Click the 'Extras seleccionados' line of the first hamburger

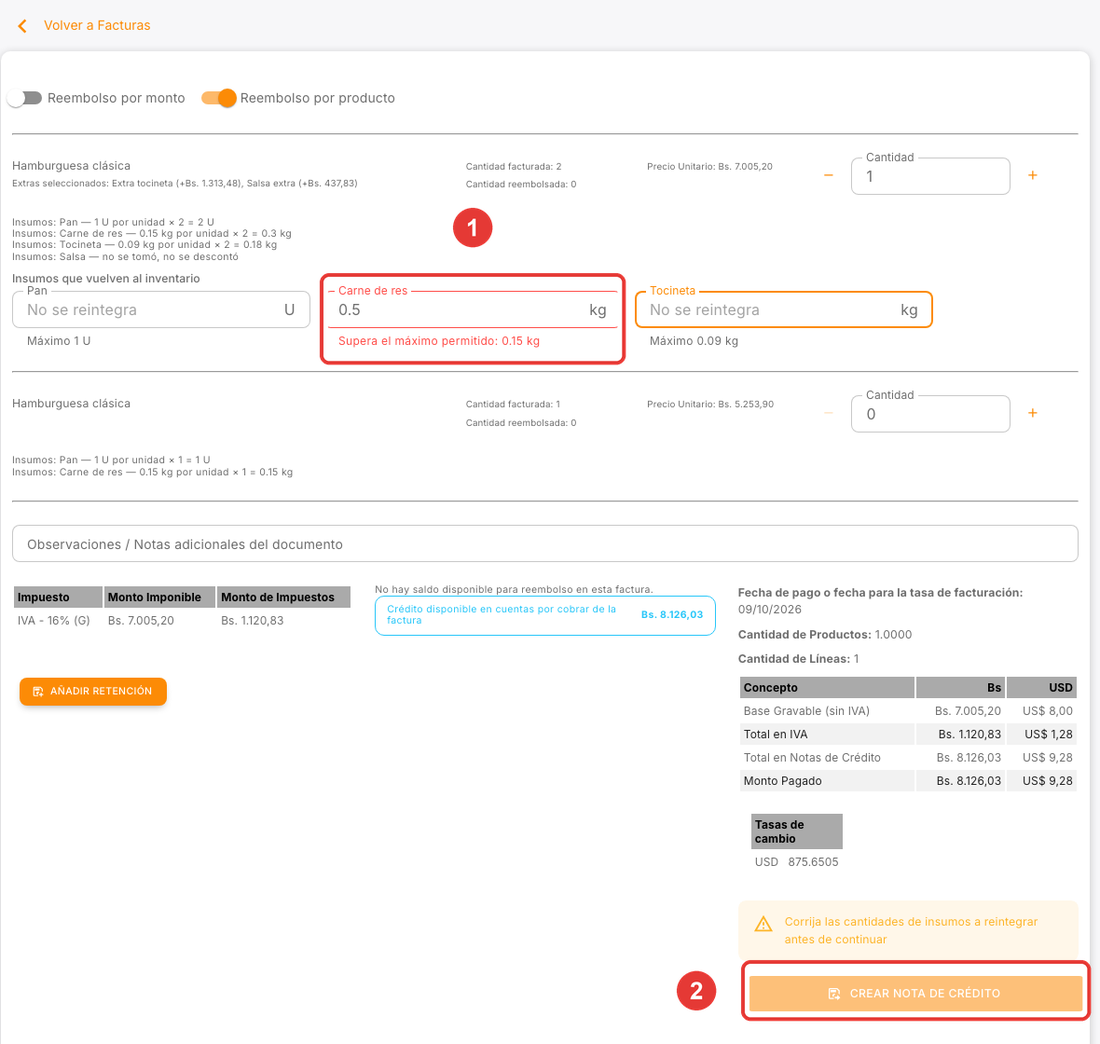[x=185, y=183]
